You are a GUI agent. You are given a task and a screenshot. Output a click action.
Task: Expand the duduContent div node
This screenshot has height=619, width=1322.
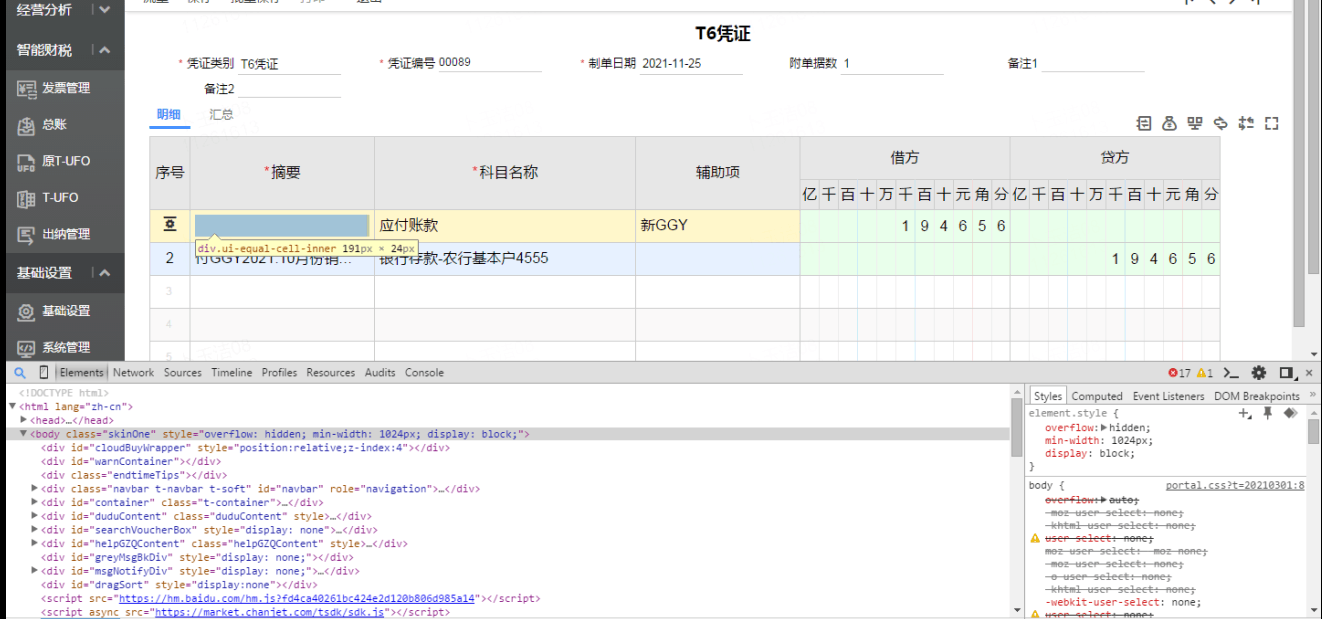(x=35, y=517)
